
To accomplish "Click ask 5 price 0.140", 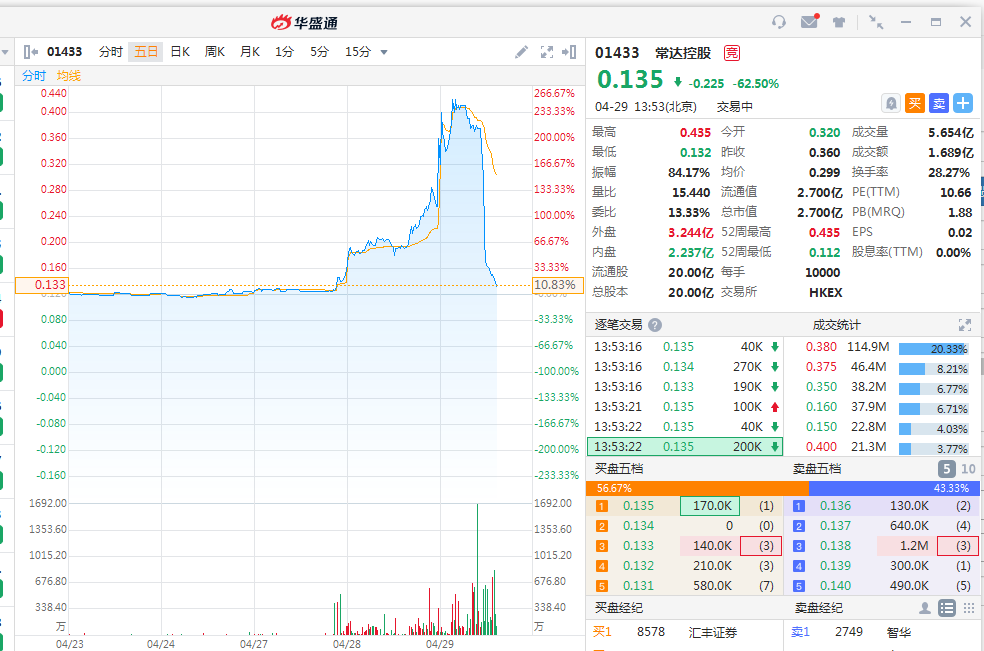I will tap(835, 586).
